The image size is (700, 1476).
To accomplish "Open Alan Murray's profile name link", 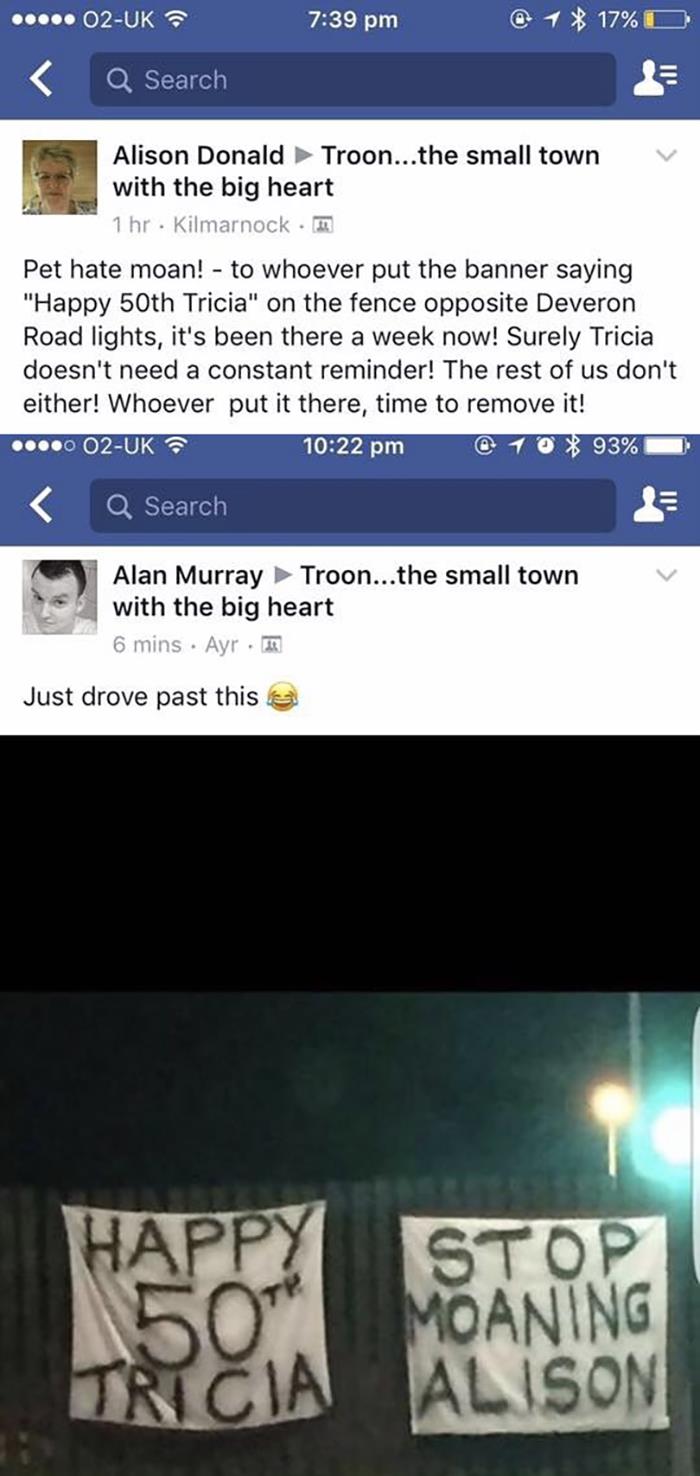I will tap(187, 575).
